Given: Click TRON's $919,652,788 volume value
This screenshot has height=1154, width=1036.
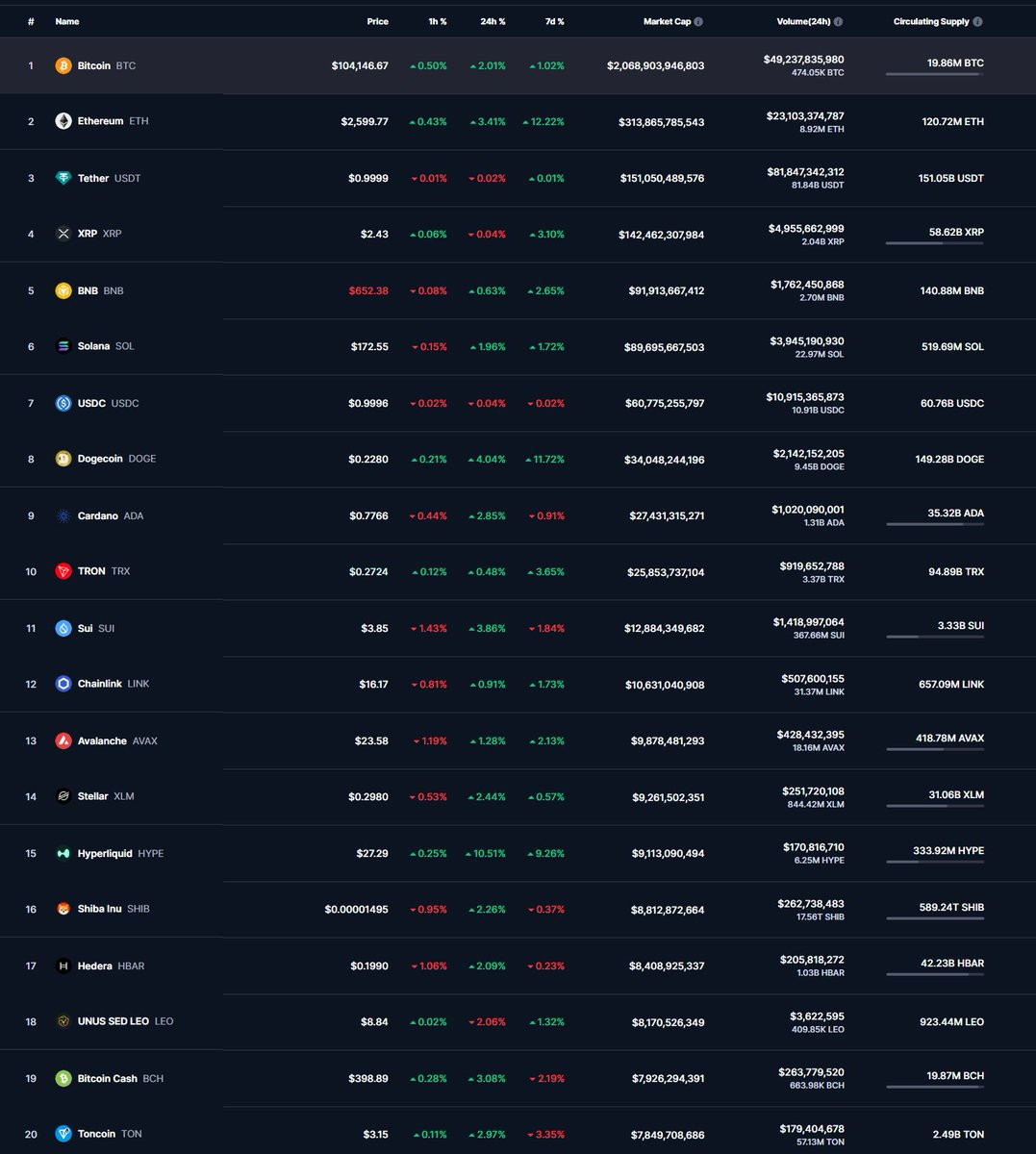Looking at the screenshot, I should [812, 565].
